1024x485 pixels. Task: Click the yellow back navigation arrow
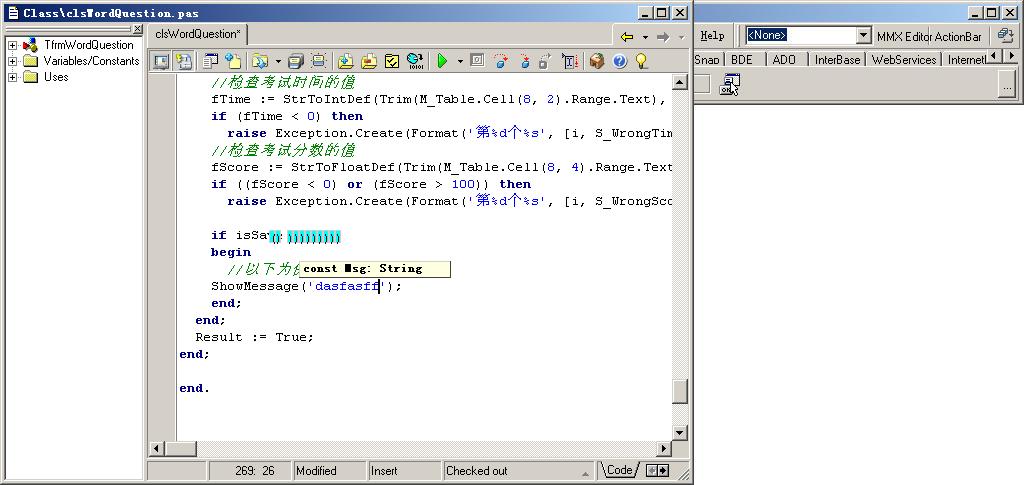pyautogui.click(x=628, y=36)
